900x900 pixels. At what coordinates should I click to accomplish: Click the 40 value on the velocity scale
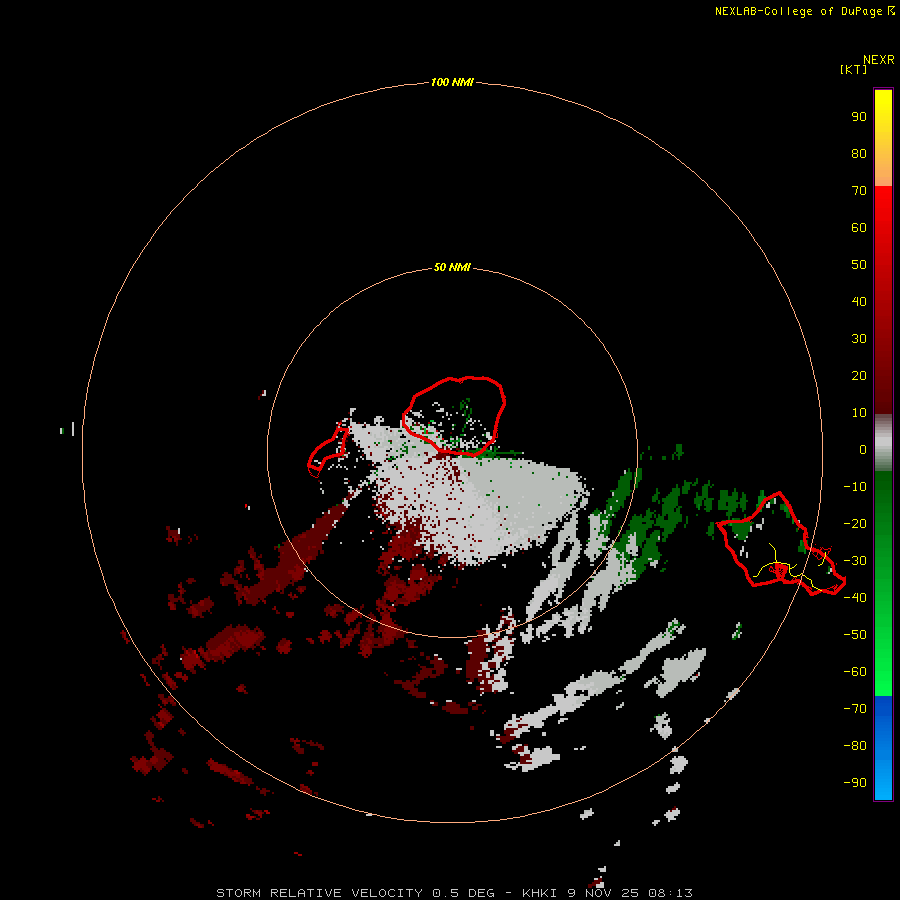859,301
